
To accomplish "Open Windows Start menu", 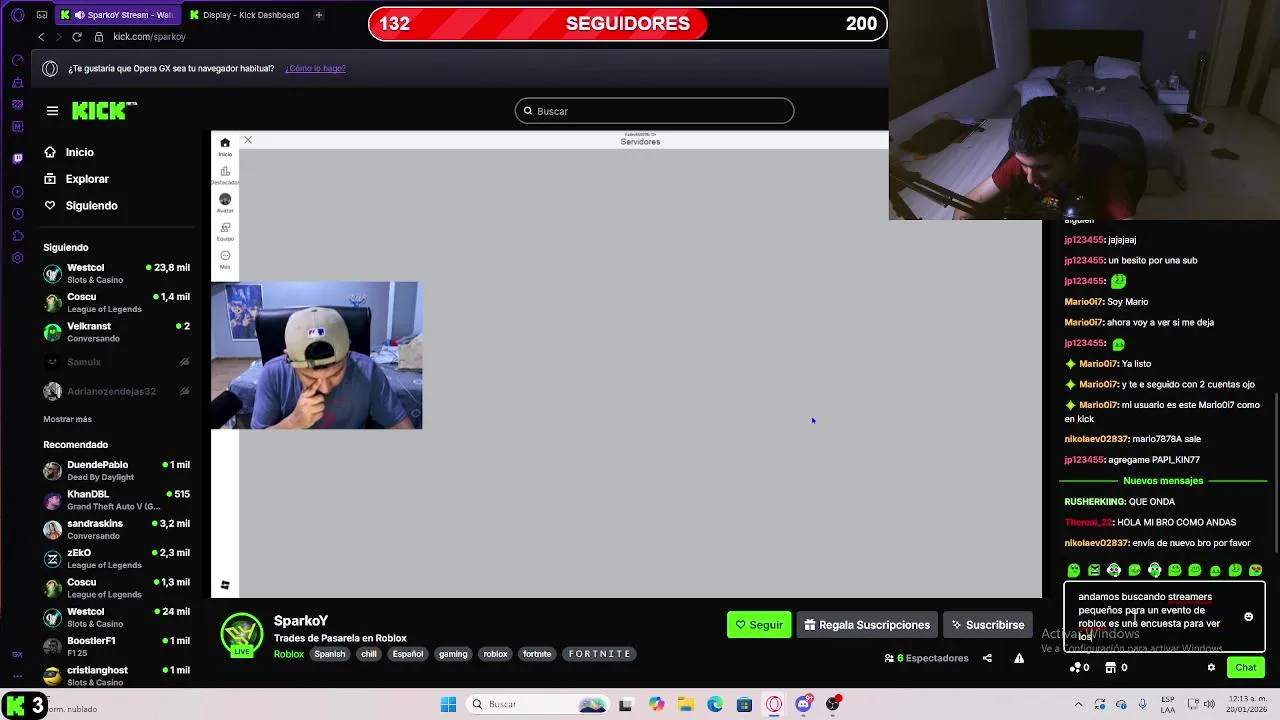I will 448,704.
